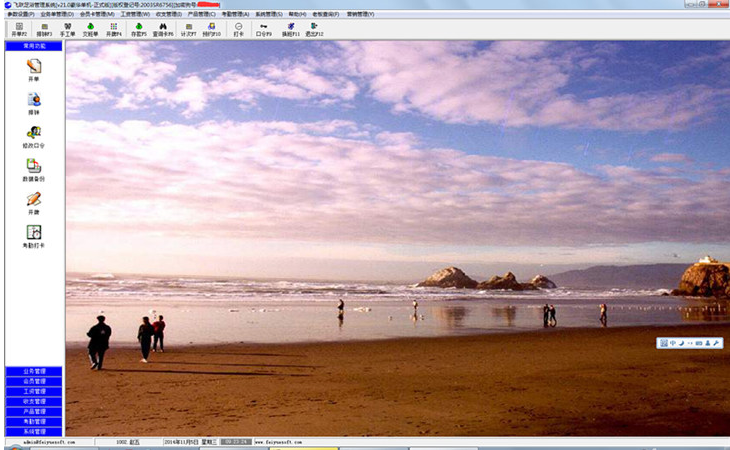Screen dimensions: 730x450
Task: Click the 开单 F2 toolbar button
Action: [x=19, y=29]
